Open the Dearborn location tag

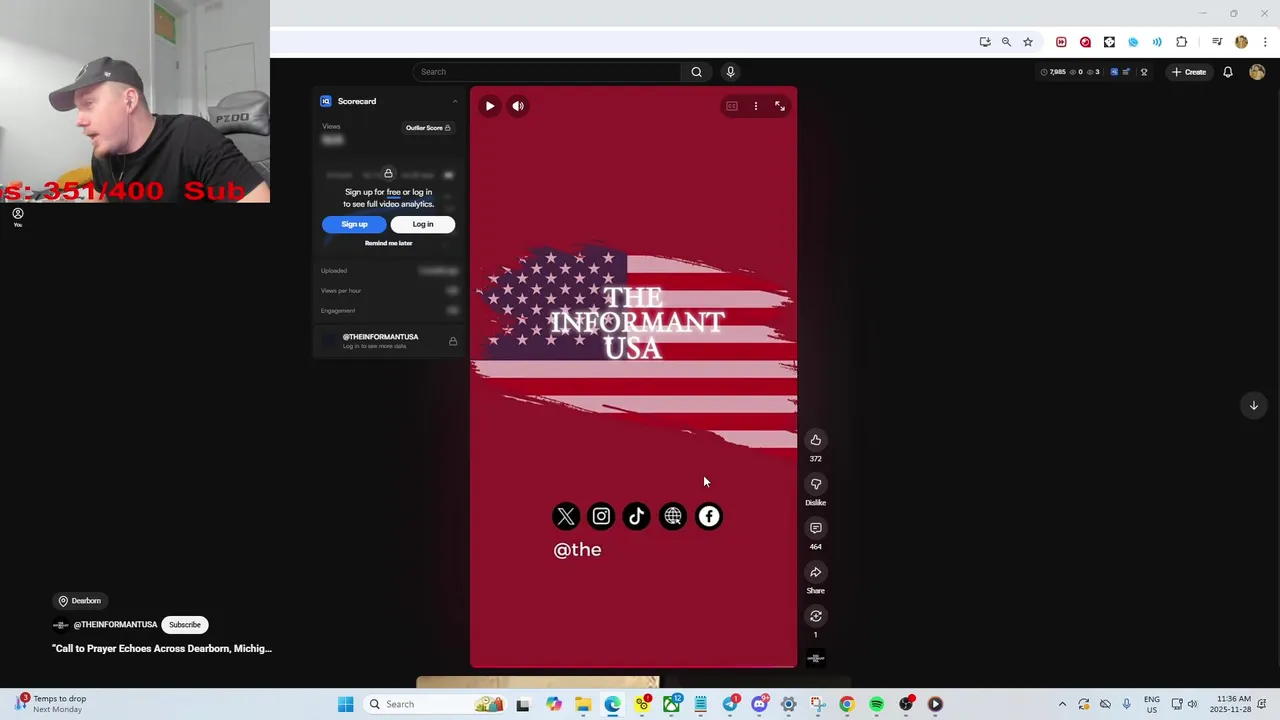[x=80, y=601]
